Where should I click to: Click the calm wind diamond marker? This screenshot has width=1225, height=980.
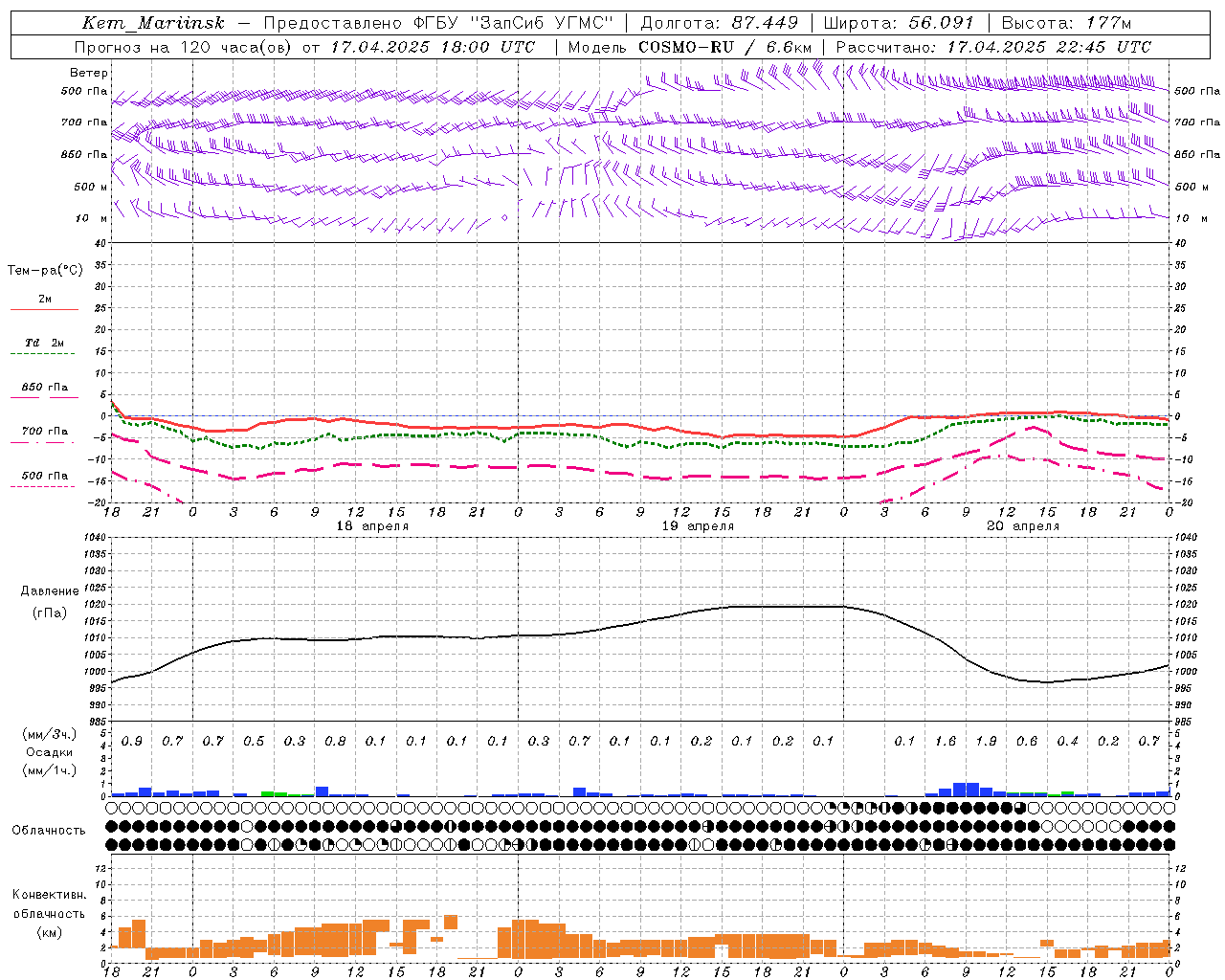[505, 218]
